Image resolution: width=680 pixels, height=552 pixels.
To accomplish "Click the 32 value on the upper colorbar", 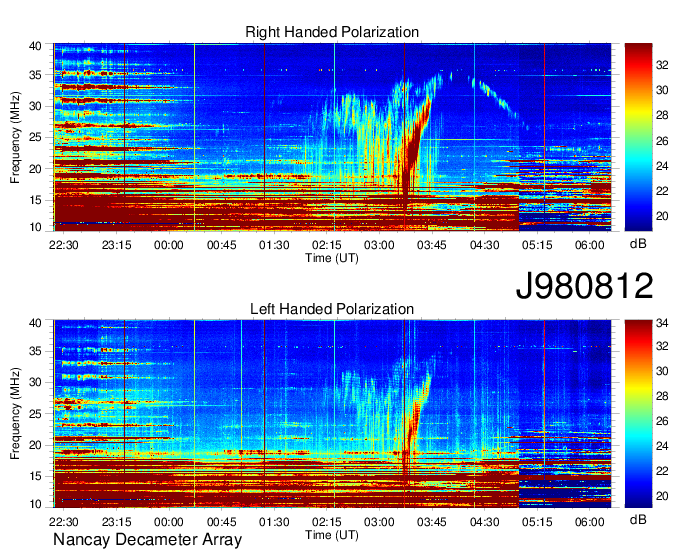I will tap(662, 65).
